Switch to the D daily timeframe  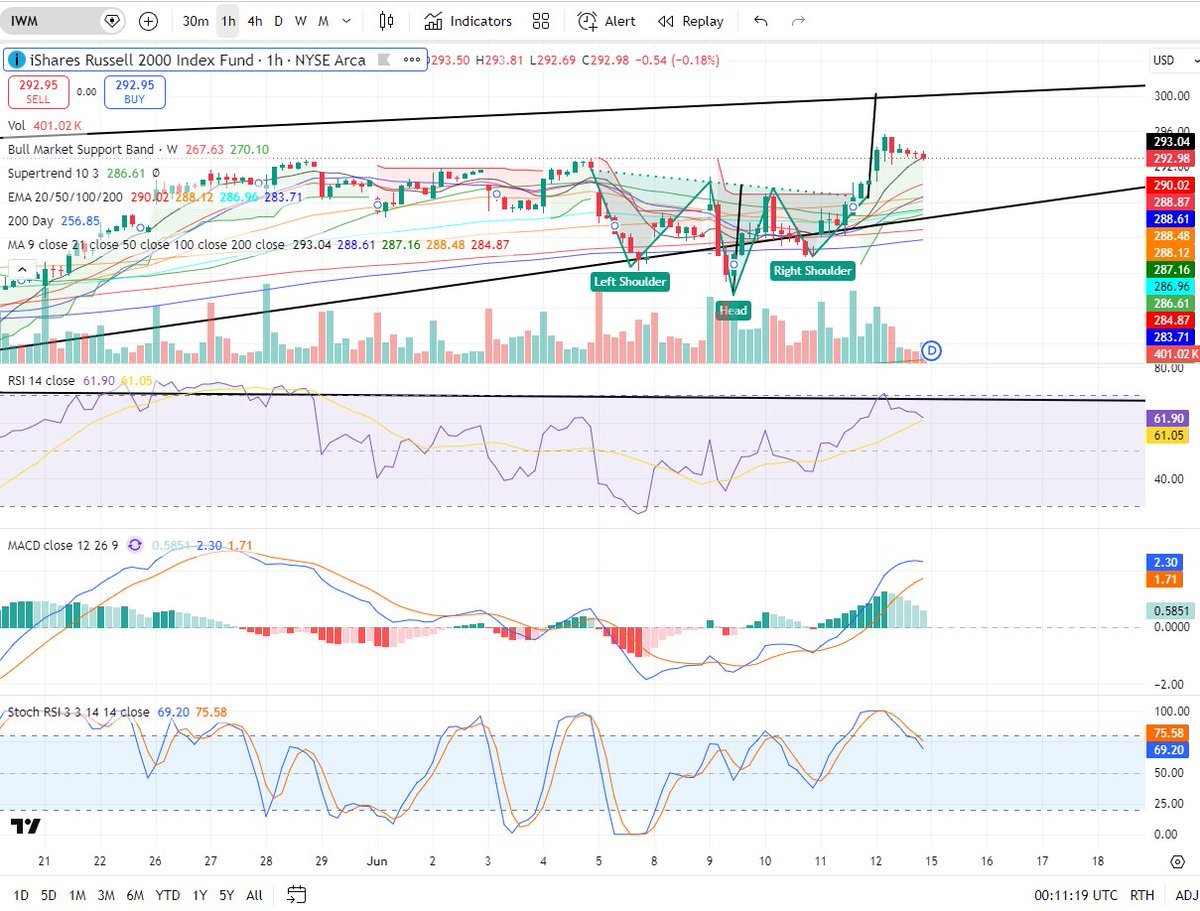(x=278, y=21)
